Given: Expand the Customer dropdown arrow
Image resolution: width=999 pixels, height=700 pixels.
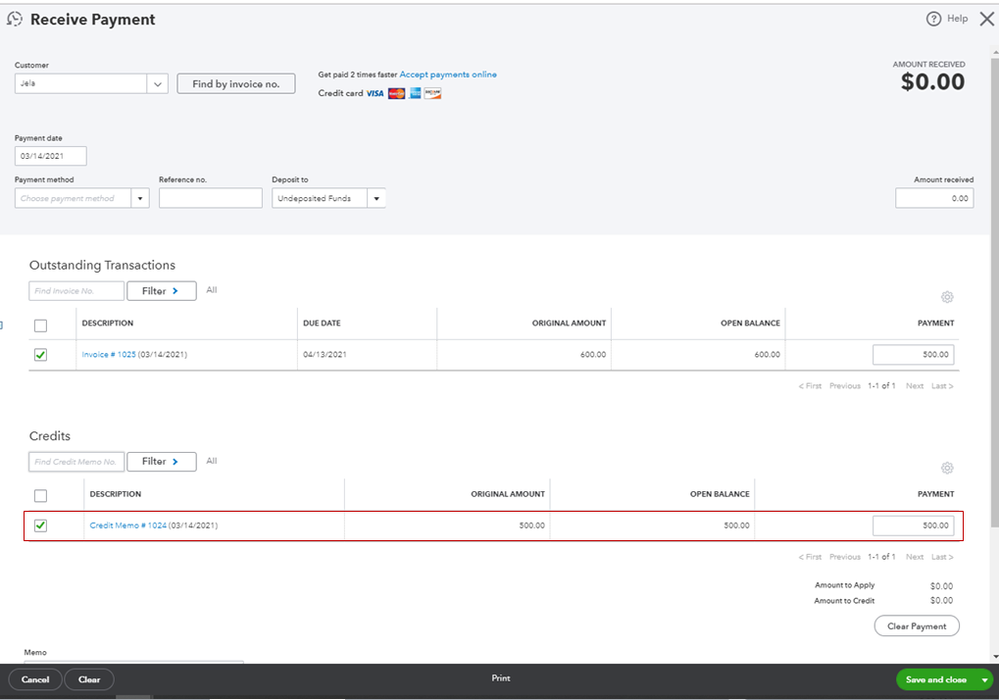Looking at the screenshot, I should click(x=157, y=84).
